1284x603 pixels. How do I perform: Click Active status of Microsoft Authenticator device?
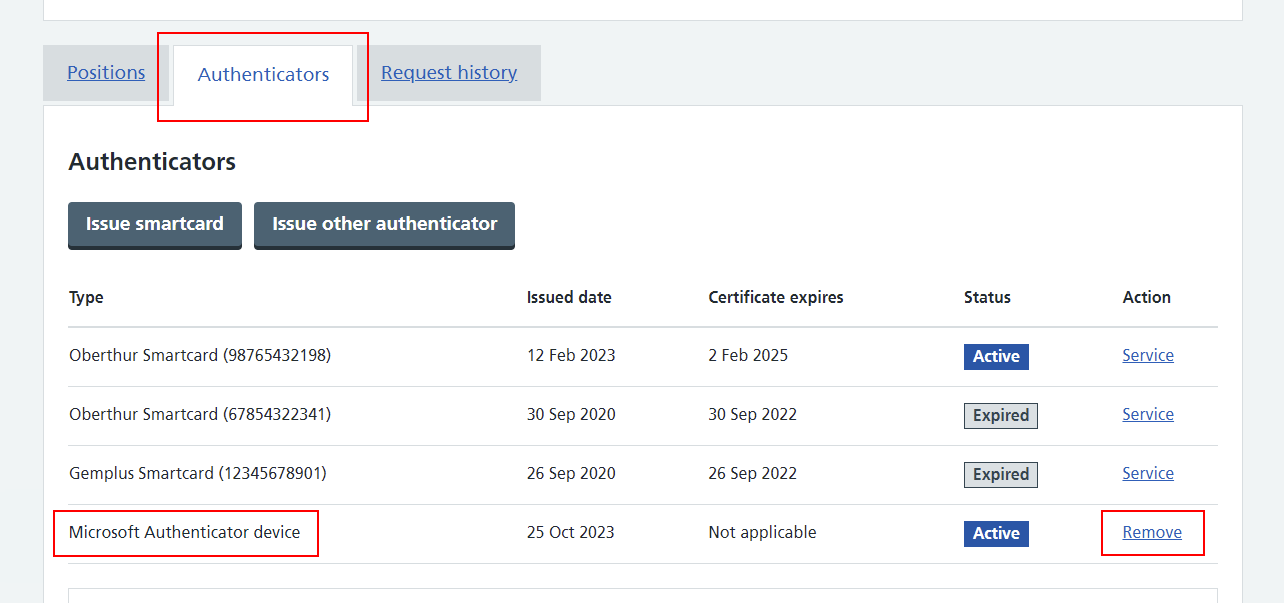pyautogui.click(x=996, y=534)
